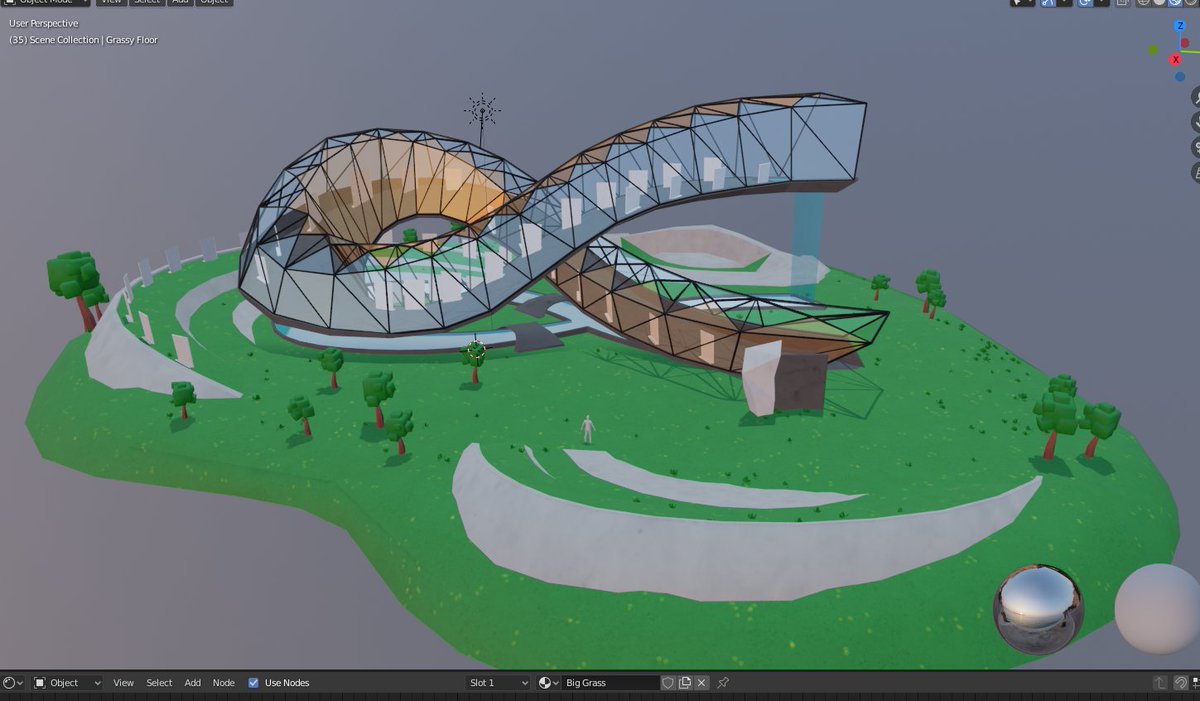
Task: Open the View menu in node editor
Action: click(123, 683)
